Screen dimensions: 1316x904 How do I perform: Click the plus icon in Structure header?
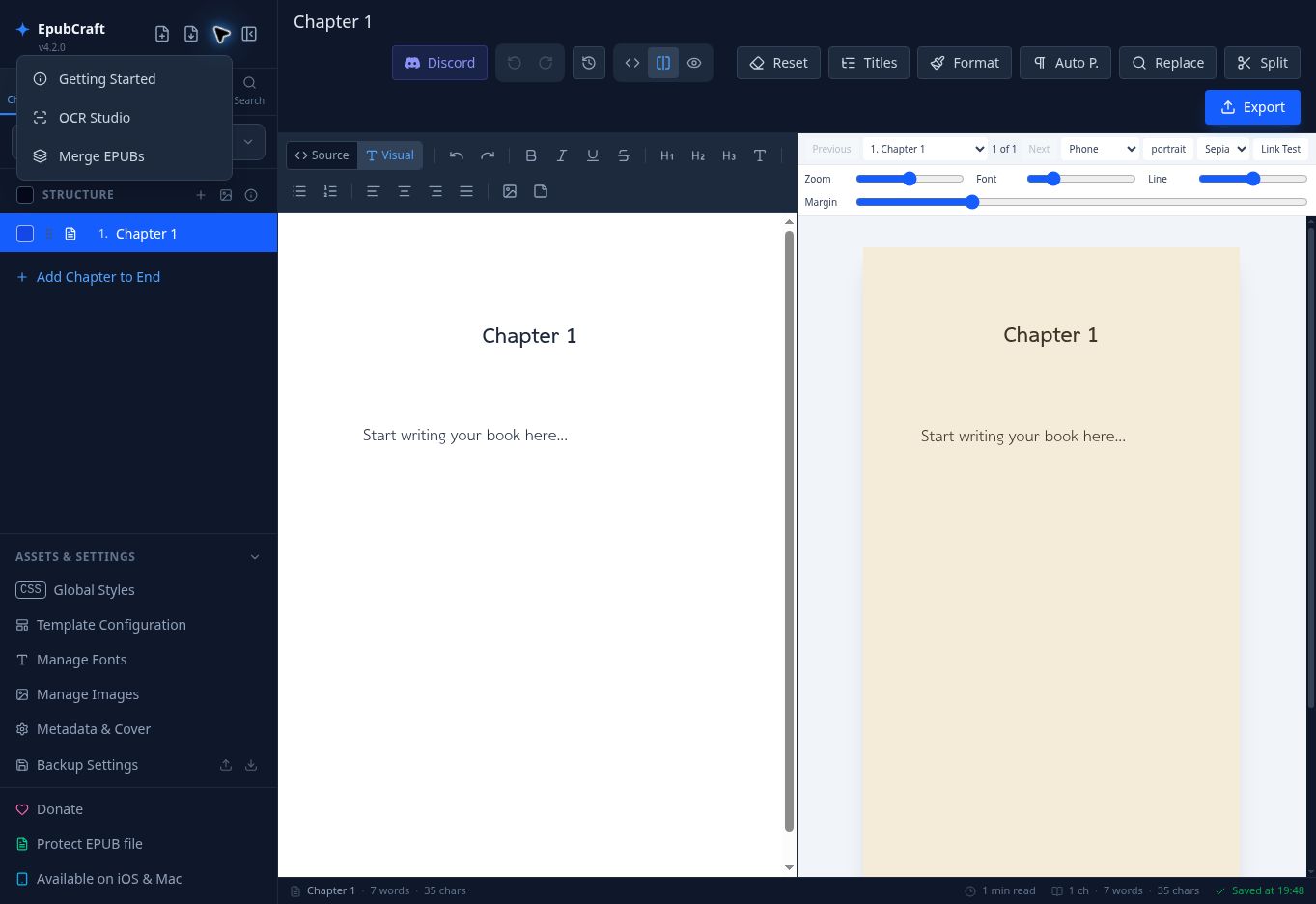point(201,195)
